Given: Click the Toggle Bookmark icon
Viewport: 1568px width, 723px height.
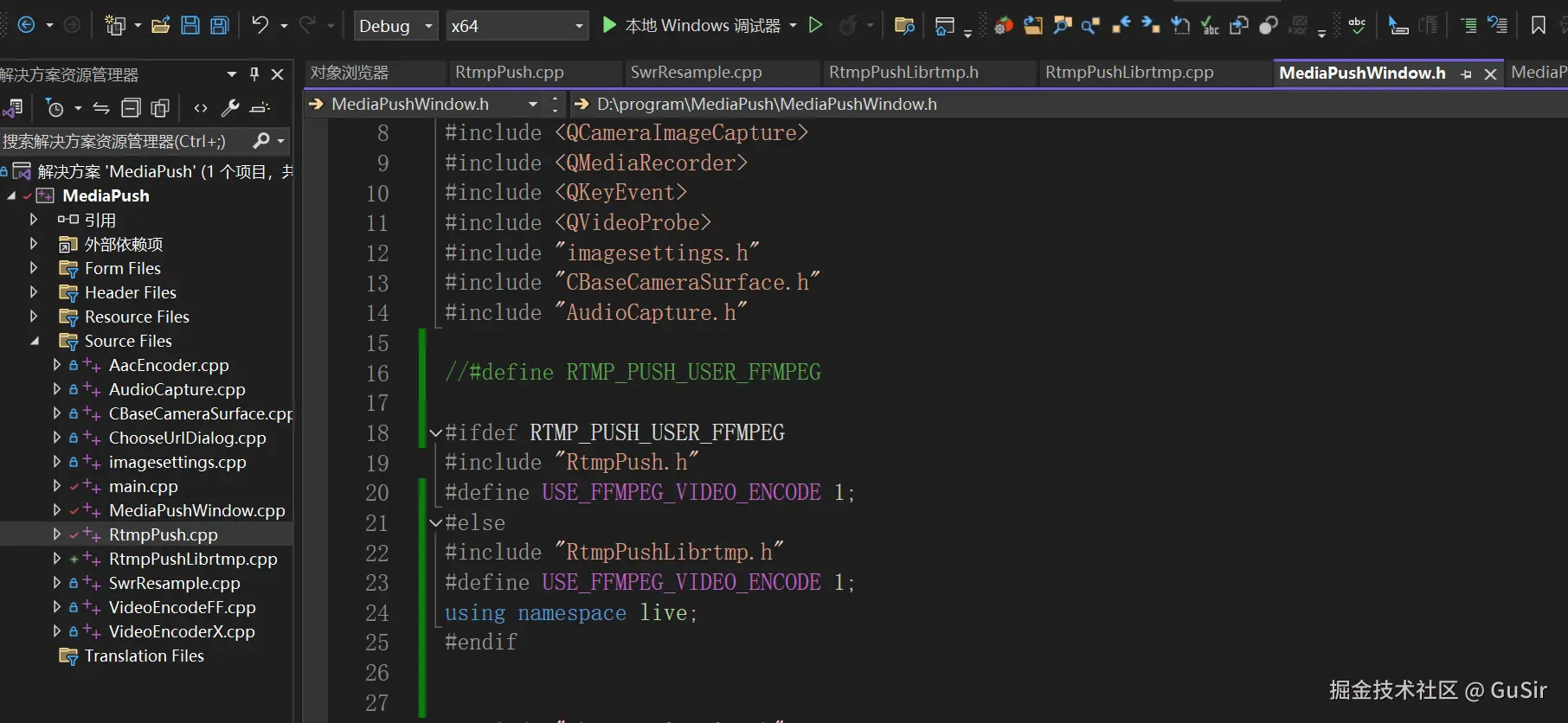Looking at the screenshot, I should point(1538,26).
